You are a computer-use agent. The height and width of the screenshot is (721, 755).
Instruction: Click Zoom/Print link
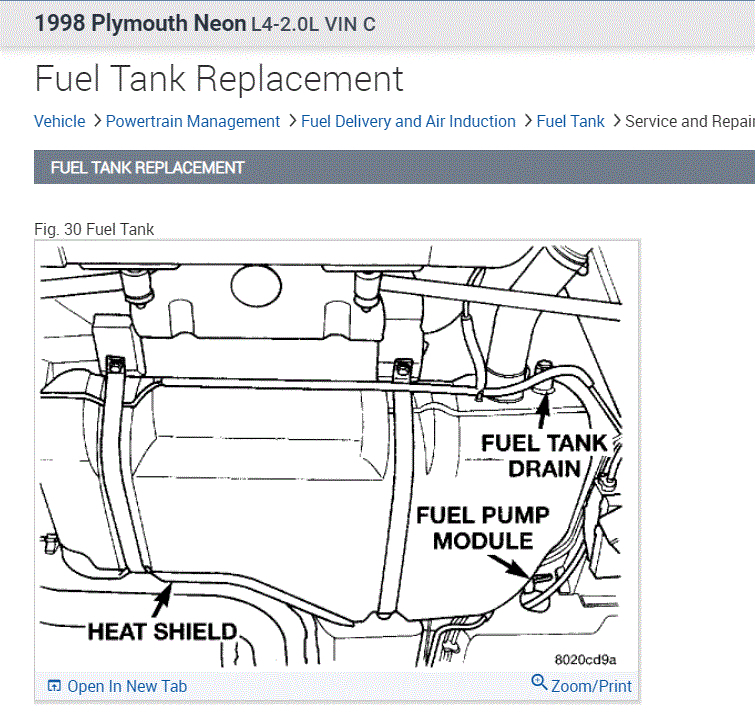591,686
